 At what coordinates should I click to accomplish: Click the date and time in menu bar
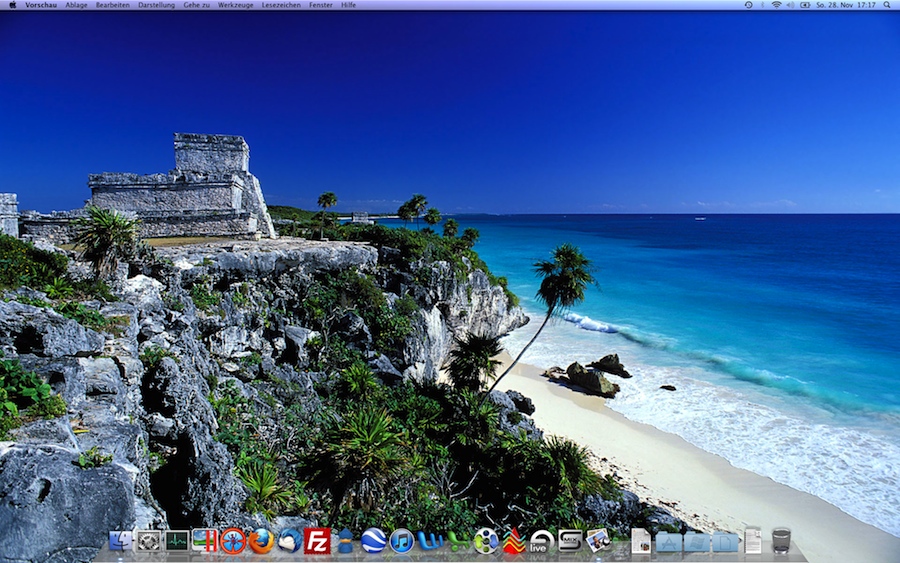click(846, 5)
